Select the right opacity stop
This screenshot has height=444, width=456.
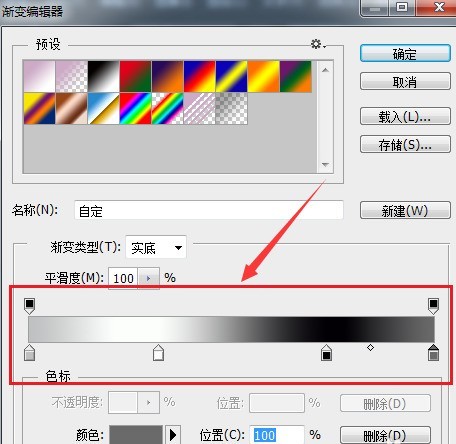click(433, 306)
